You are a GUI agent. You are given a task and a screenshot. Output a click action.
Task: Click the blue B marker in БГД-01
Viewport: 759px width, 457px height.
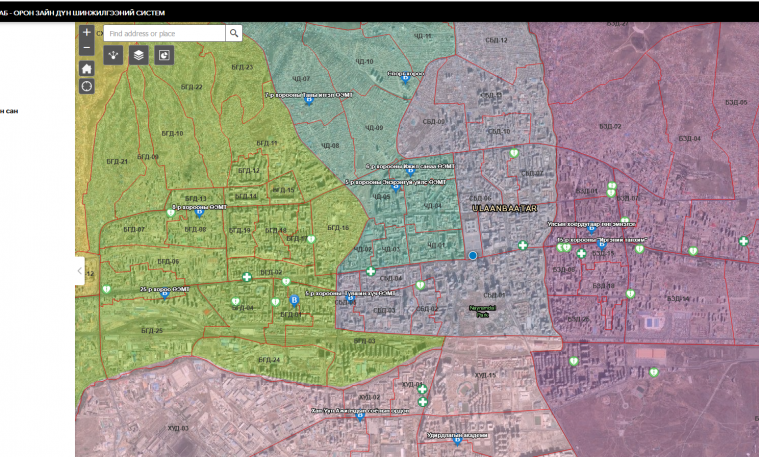[x=294, y=301]
